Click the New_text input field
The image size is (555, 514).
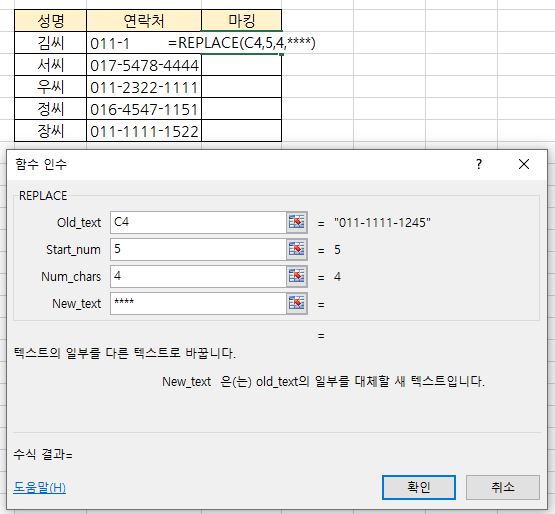pyautogui.click(x=198, y=303)
